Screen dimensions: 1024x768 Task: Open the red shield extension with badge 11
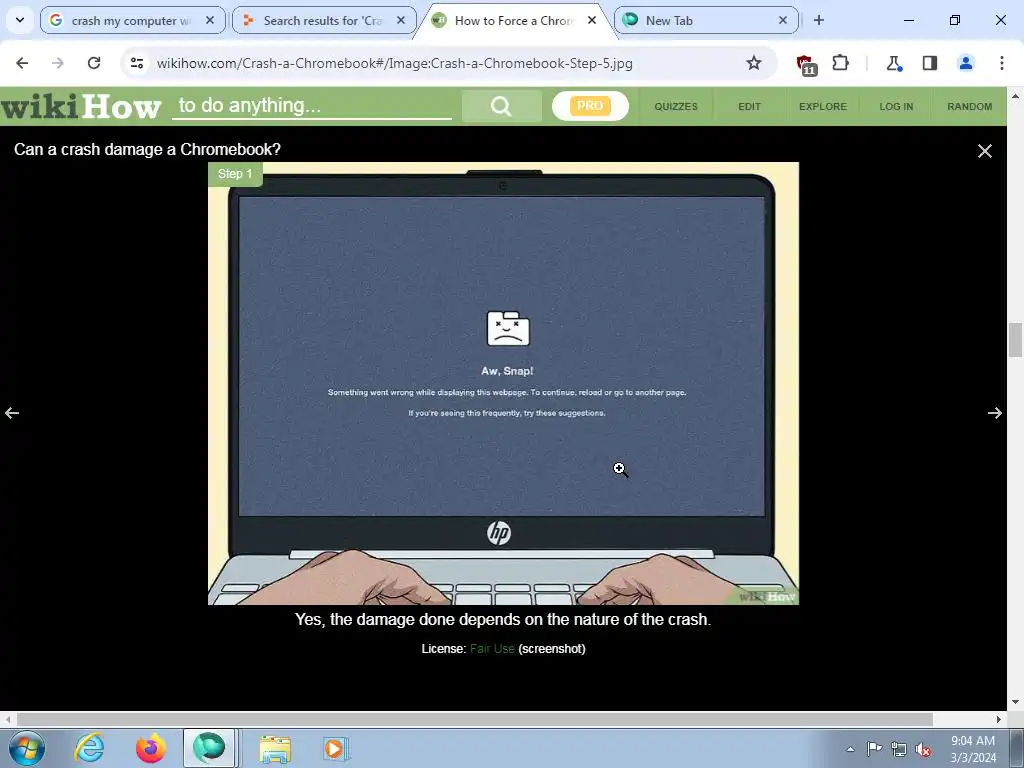click(806, 65)
